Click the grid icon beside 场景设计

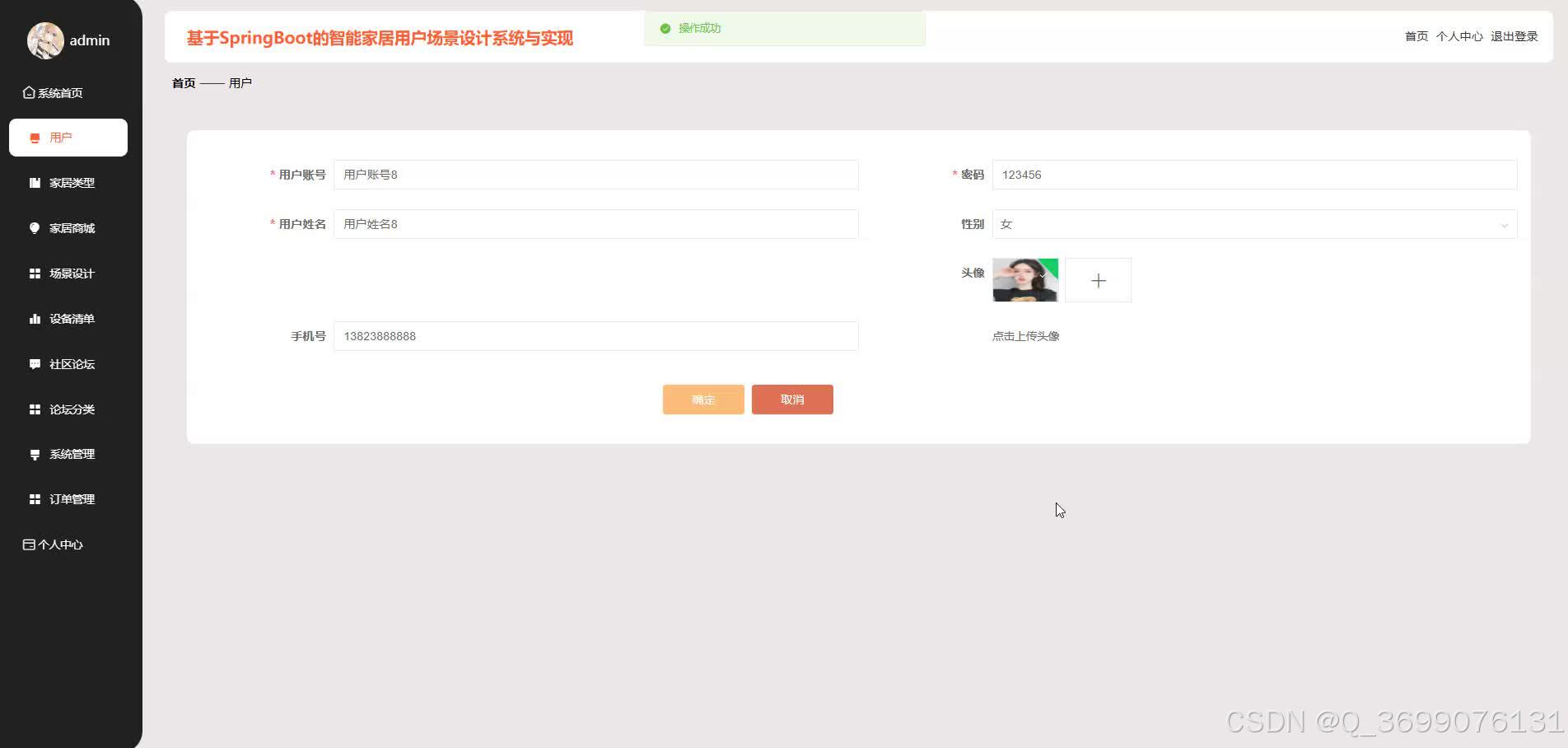[x=35, y=273]
